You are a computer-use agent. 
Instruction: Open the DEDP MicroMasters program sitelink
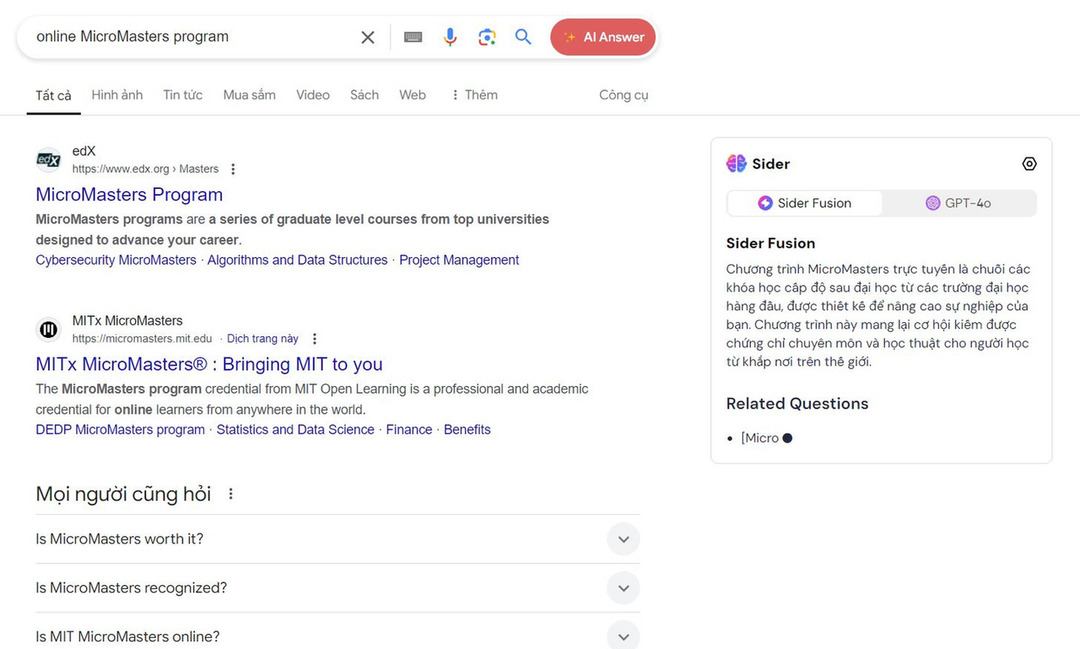pyautogui.click(x=120, y=429)
